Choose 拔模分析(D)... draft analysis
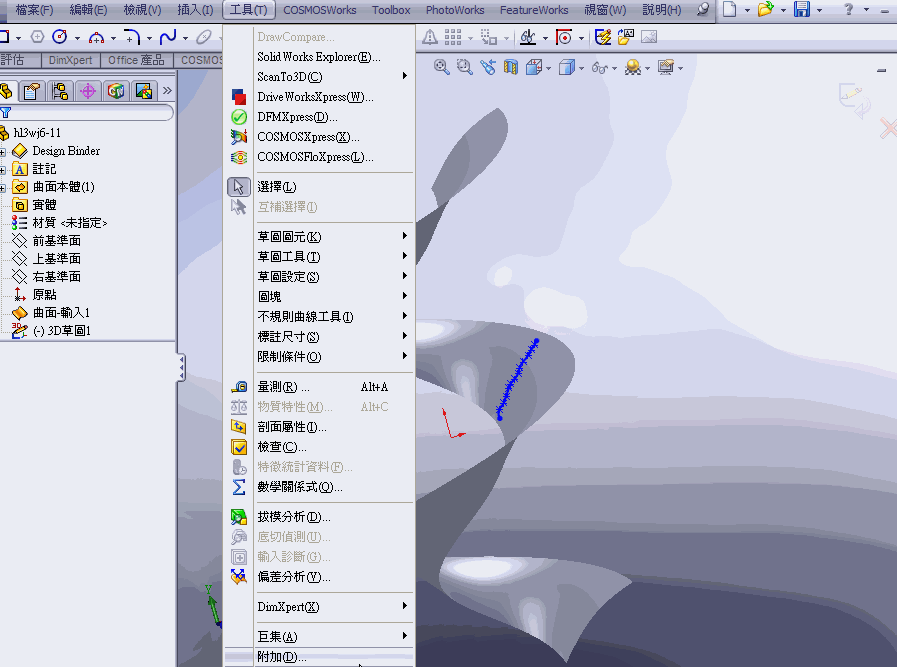Viewport: 897px width, 667px height. [x=319, y=517]
